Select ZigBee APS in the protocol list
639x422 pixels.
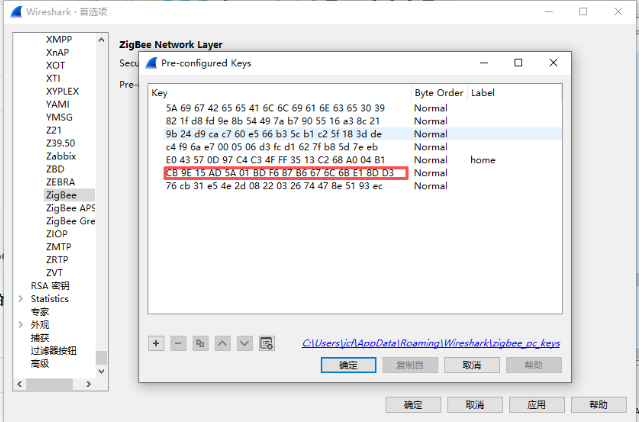(70, 208)
